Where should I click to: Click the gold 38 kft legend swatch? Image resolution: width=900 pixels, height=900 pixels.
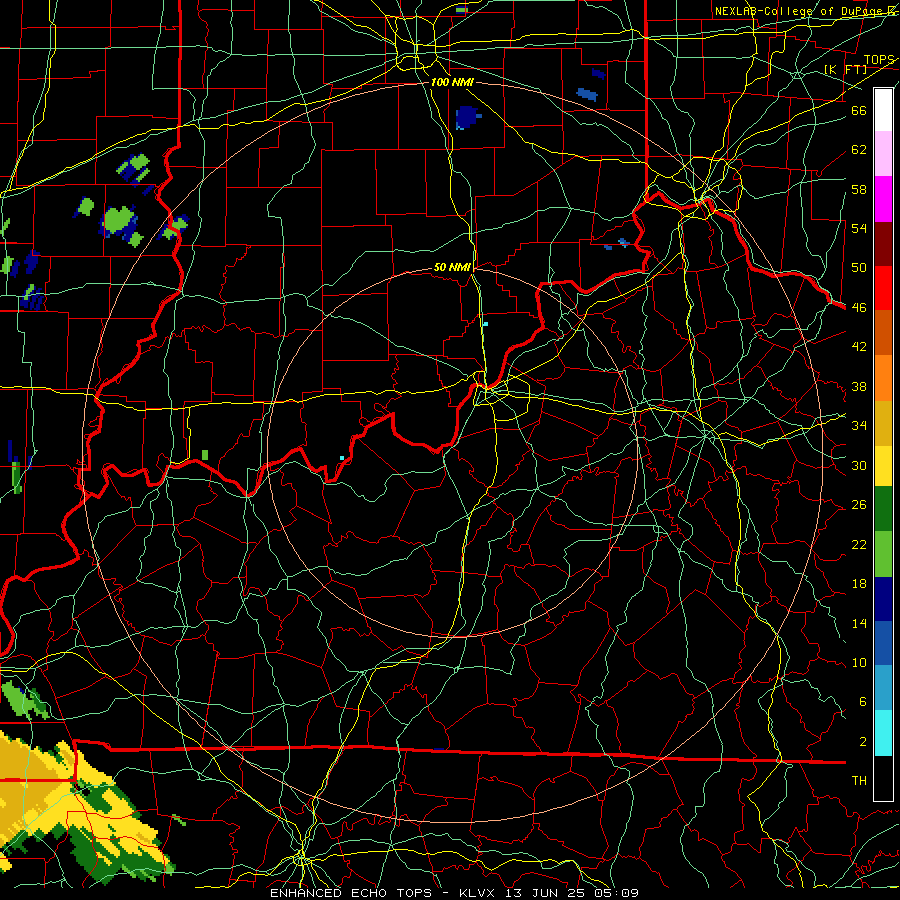click(x=883, y=422)
